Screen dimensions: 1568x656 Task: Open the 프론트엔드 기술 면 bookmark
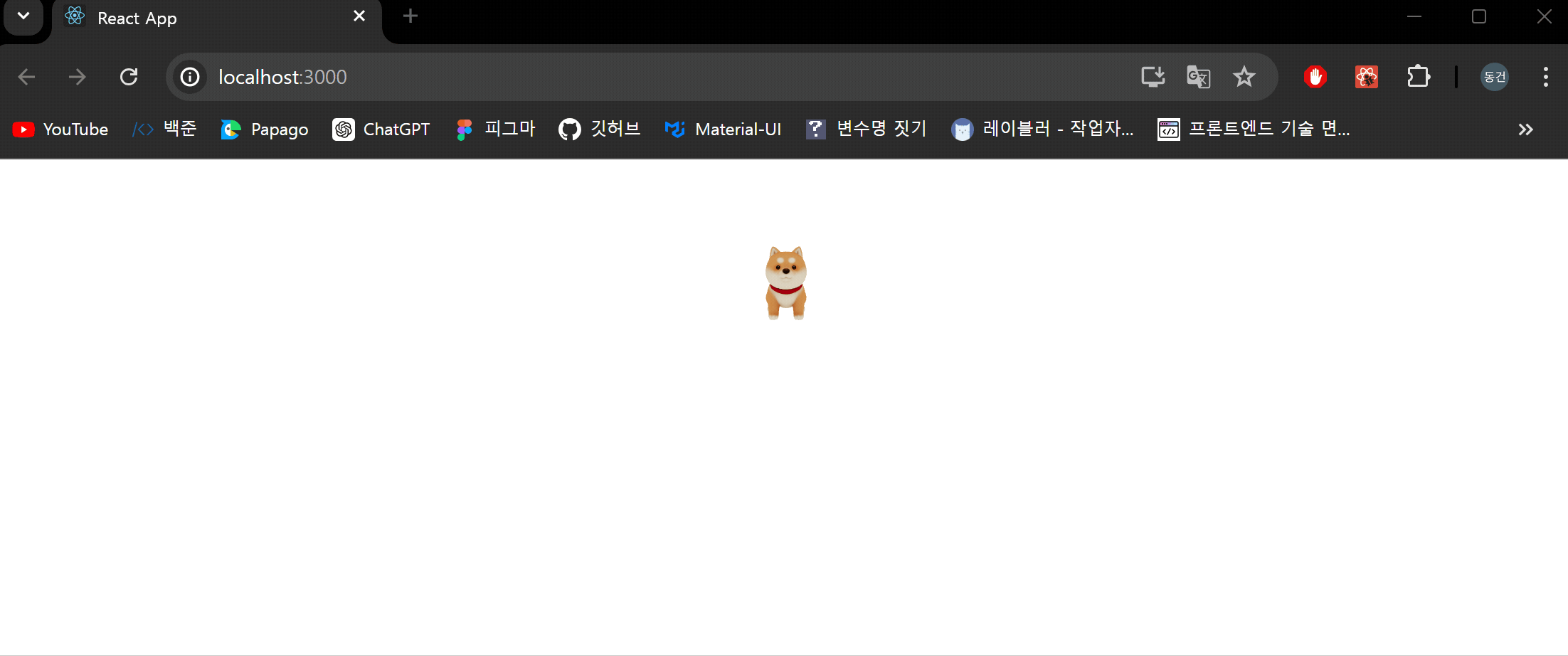(1254, 129)
